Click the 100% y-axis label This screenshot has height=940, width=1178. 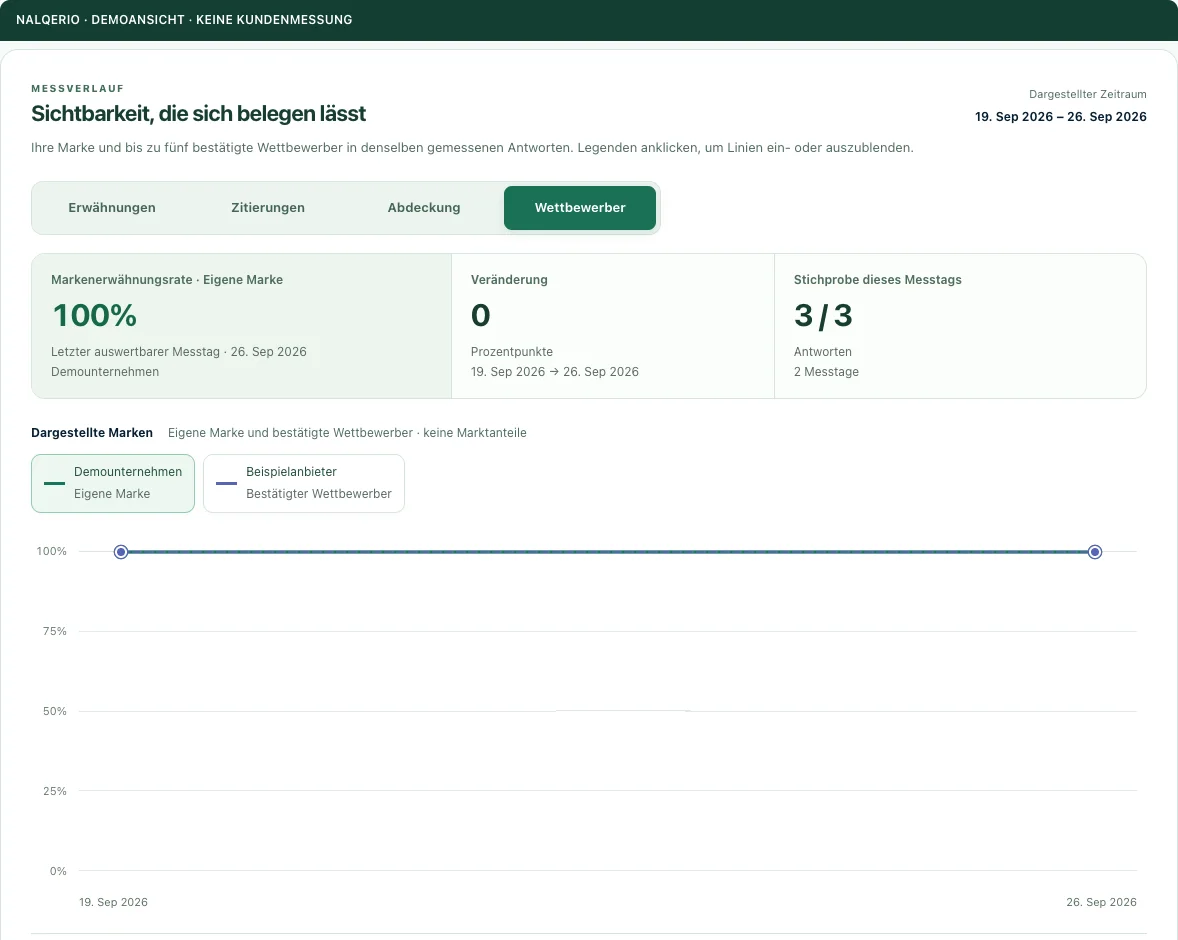pos(52,552)
